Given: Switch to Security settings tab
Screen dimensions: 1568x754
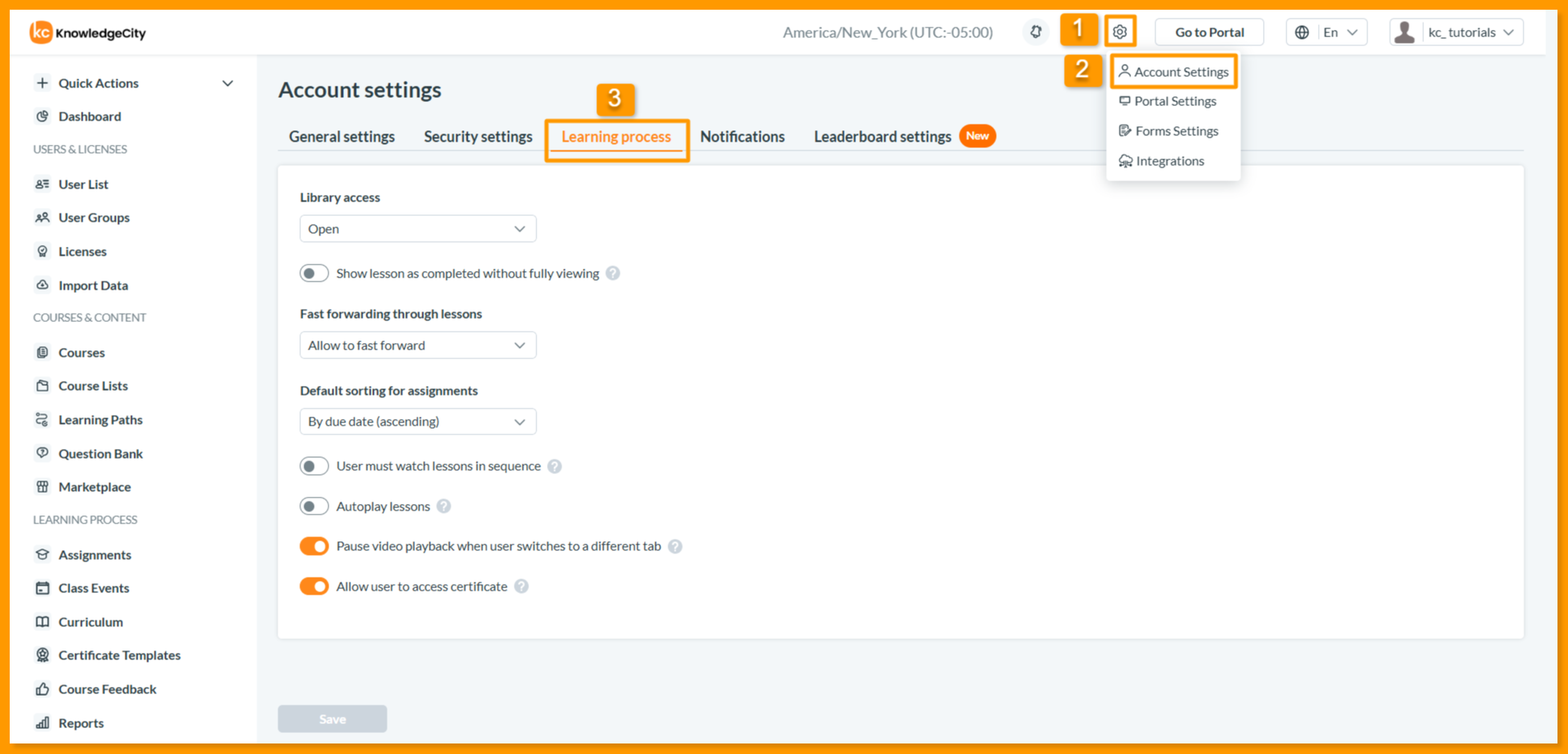Looking at the screenshot, I should (x=478, y=137).
